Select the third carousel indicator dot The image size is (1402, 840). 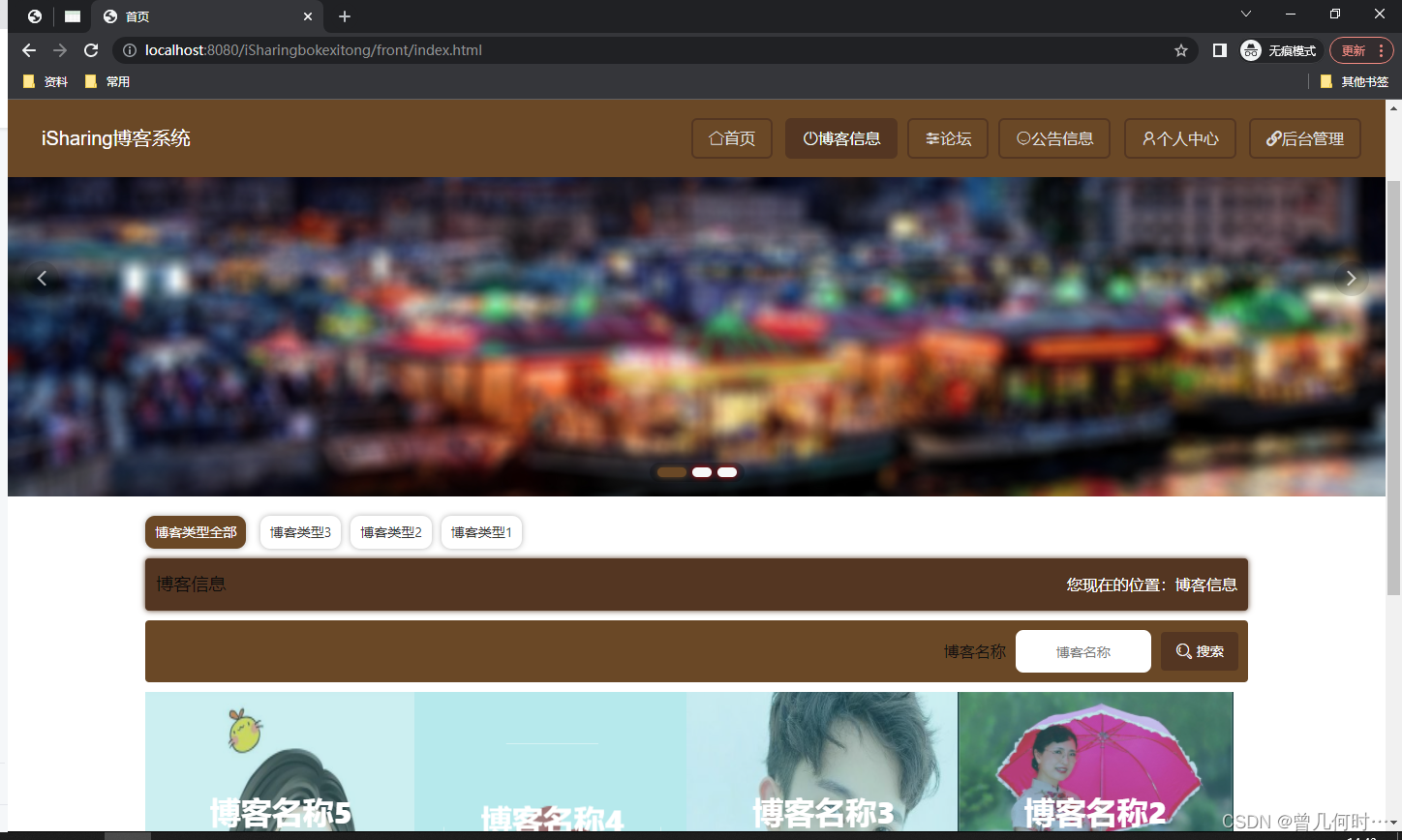pos(727,471)
